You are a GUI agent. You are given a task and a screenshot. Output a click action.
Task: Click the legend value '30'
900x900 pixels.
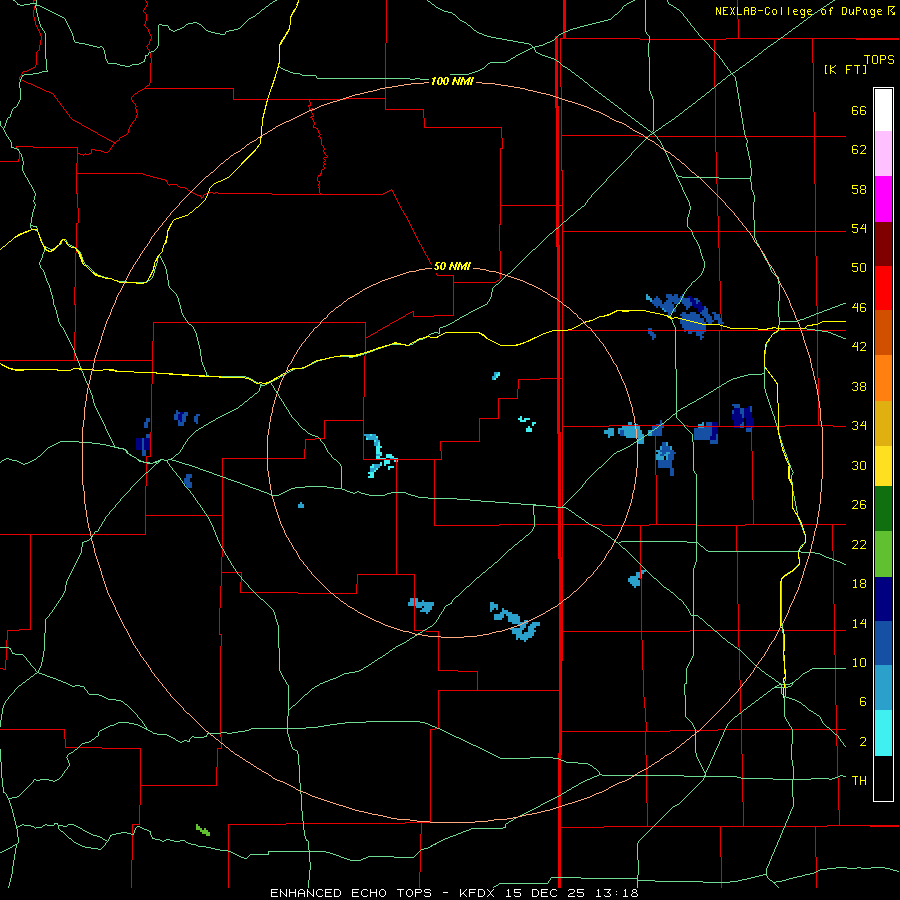pos(859,465)
